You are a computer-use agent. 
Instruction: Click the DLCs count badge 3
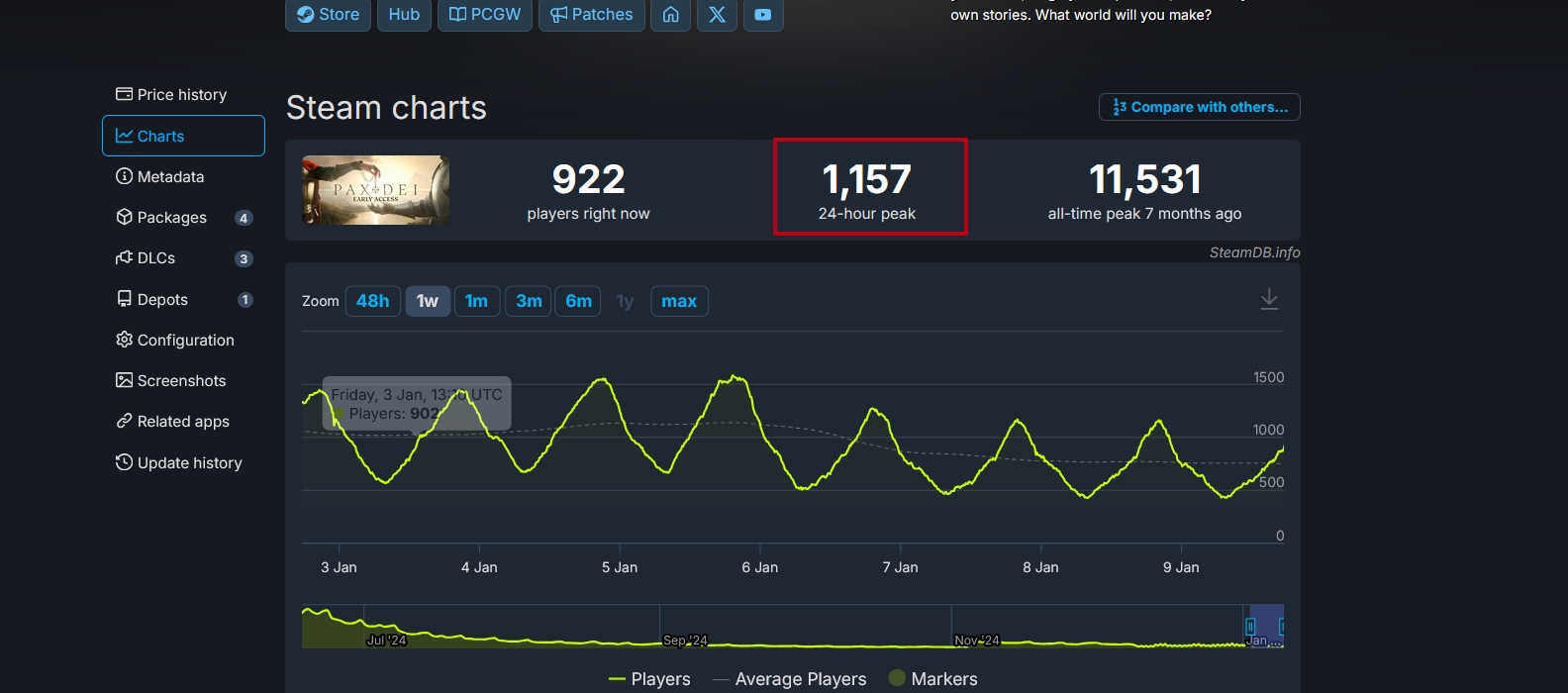click(244, 258)
